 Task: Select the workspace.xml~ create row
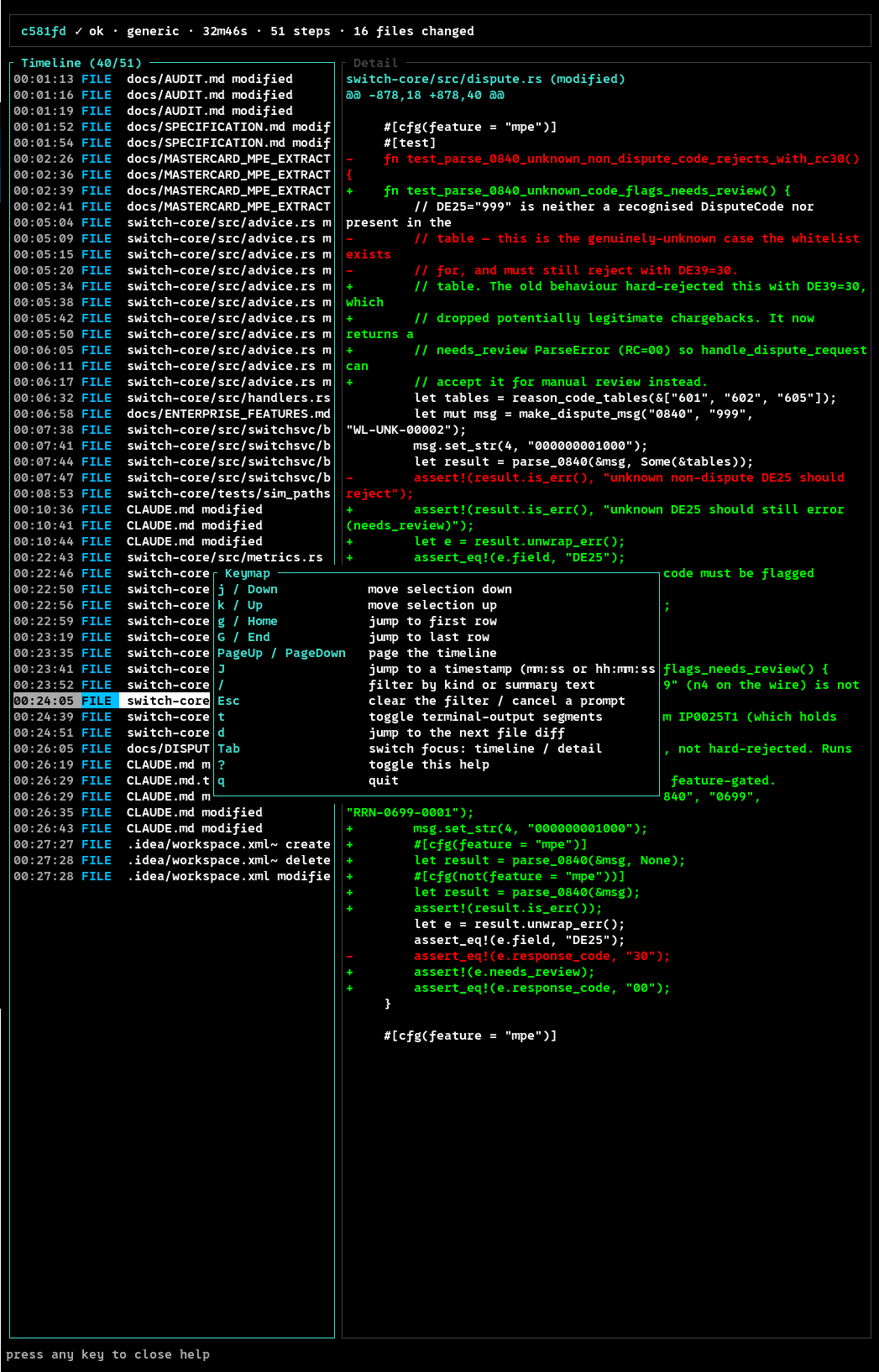pos(172,844)
